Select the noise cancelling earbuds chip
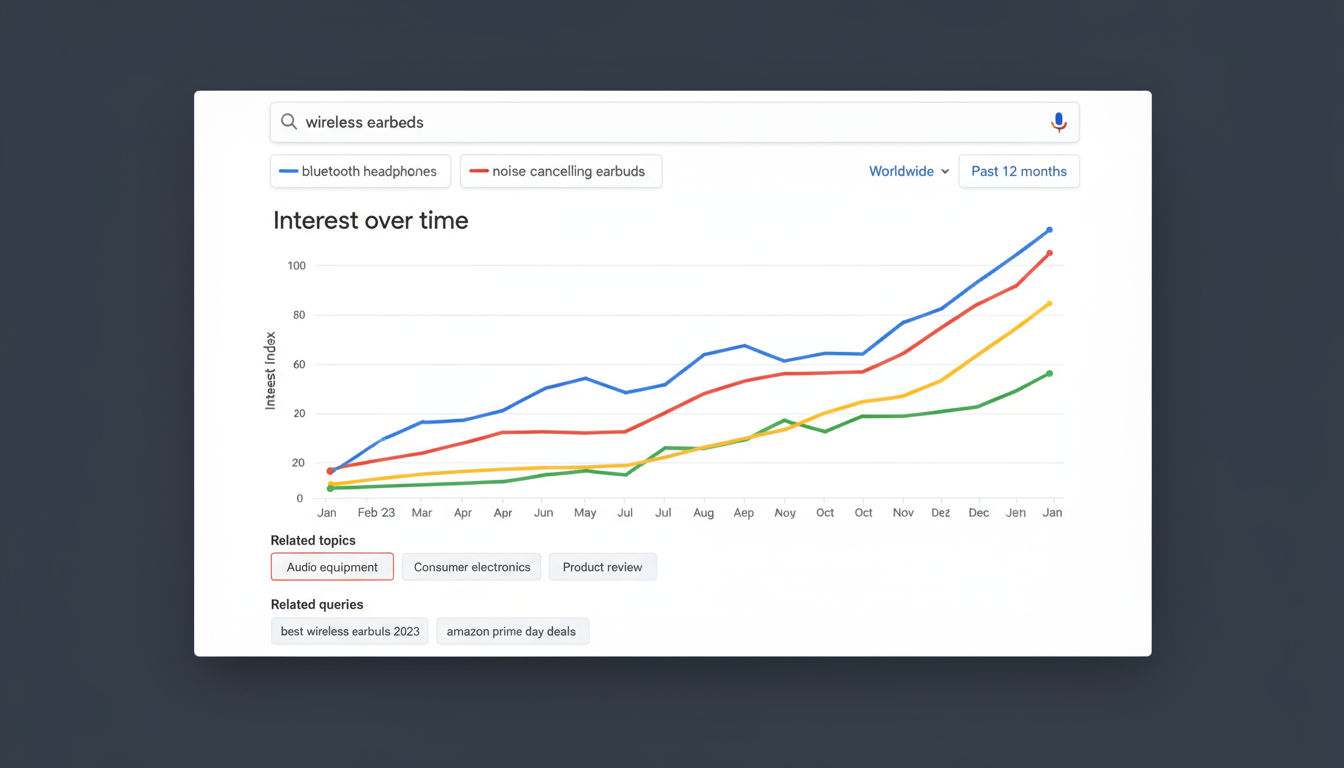This screenshot has height=768, width=1344. 561,171
